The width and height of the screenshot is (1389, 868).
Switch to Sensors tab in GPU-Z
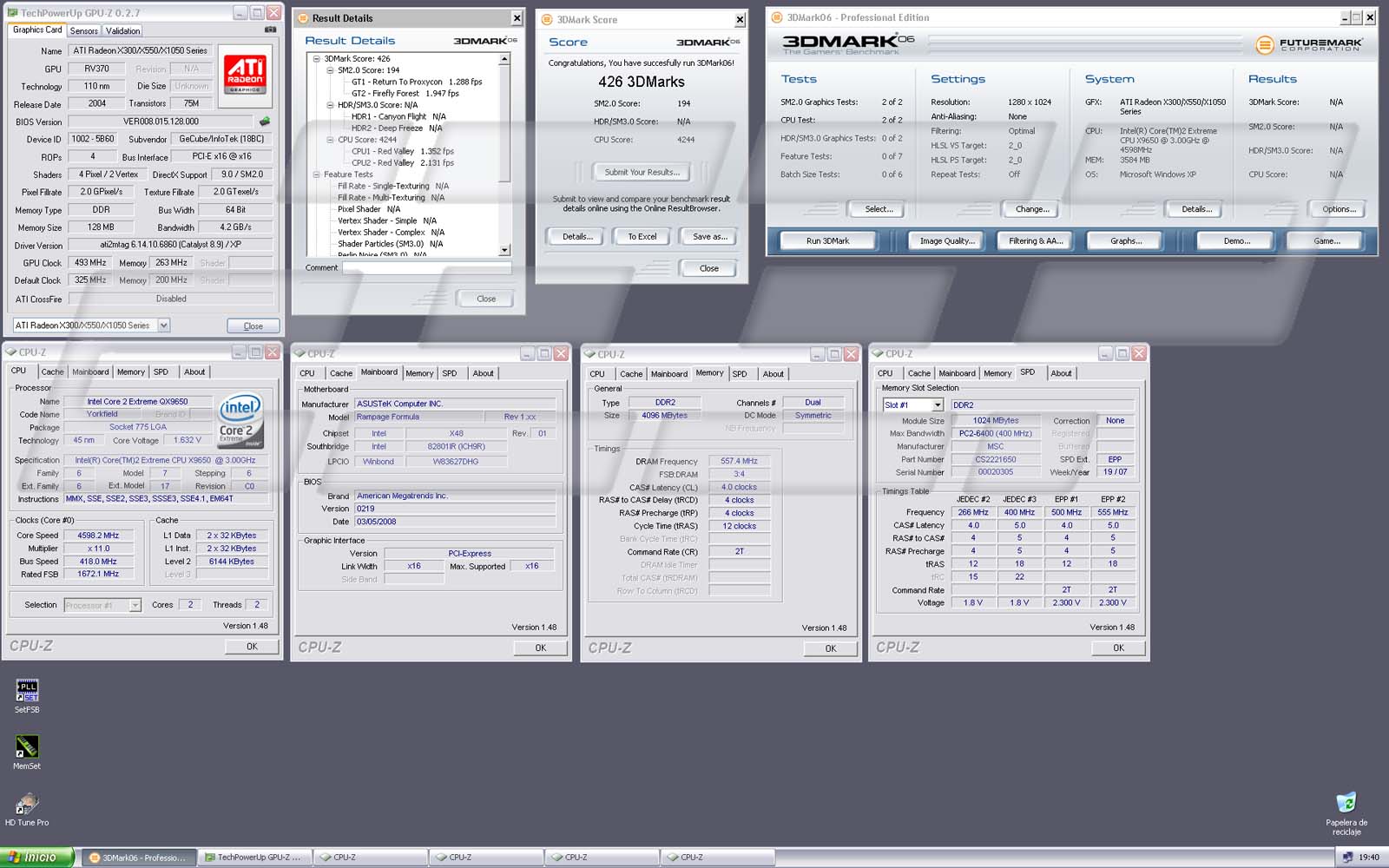(x=84, y=30)
